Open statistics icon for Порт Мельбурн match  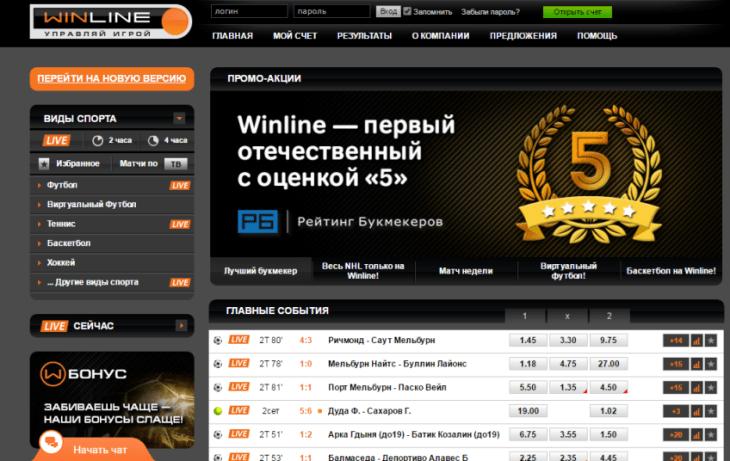(696, 387)
